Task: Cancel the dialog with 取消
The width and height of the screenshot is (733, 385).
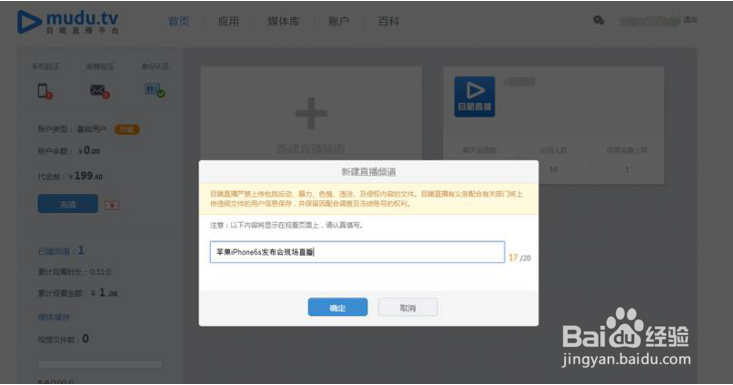Action: click(x=408, y=307)
